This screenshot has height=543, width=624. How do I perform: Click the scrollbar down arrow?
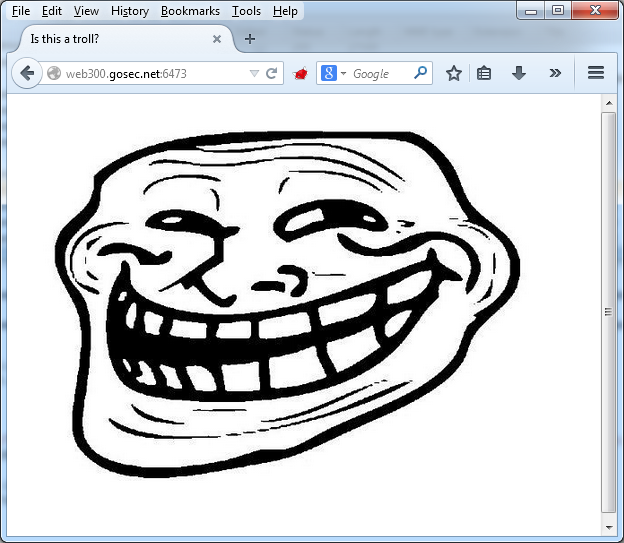point(609,528)
